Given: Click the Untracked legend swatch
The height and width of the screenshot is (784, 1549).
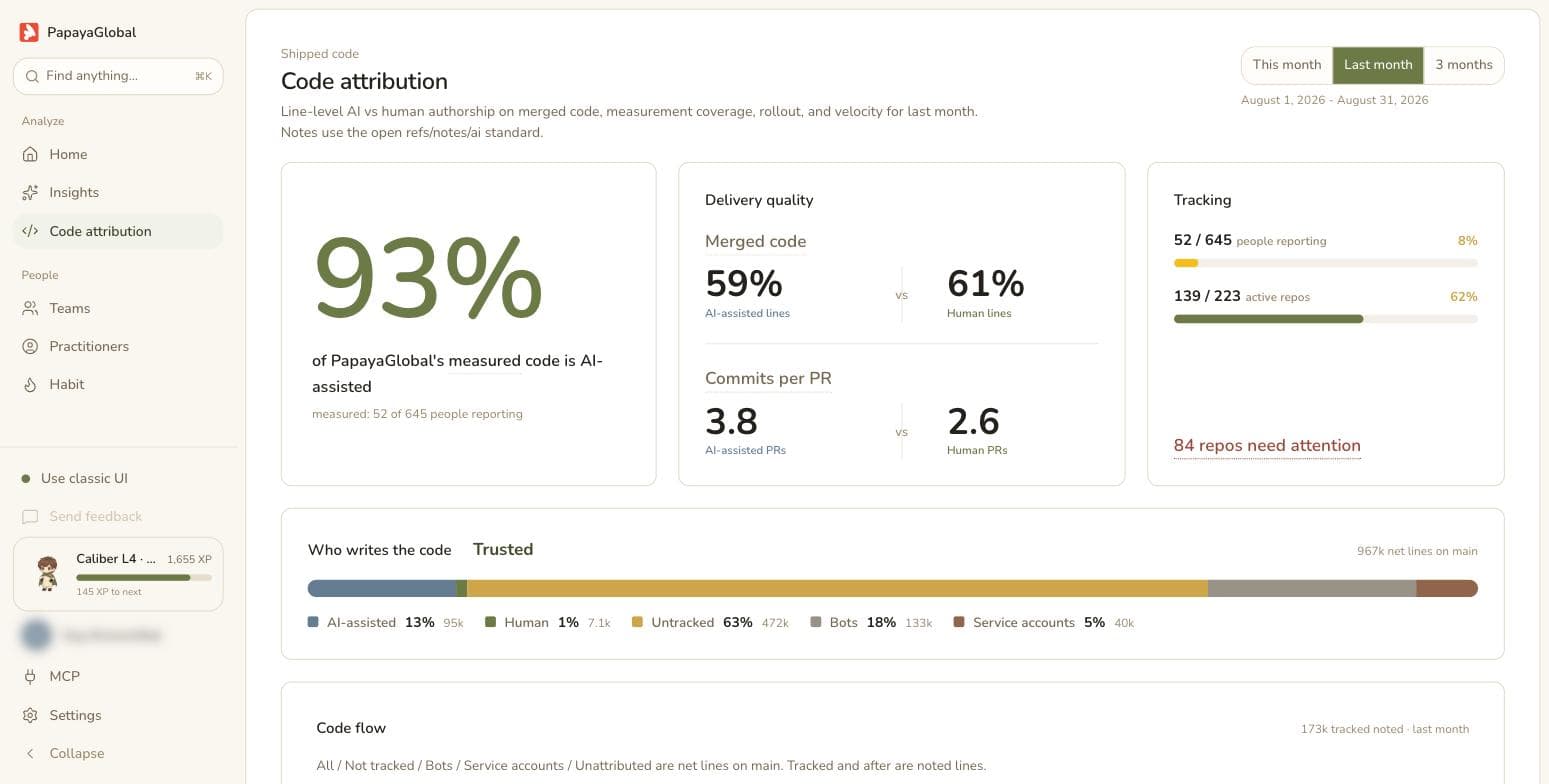Looking at the screenshot, I should 637,622.
